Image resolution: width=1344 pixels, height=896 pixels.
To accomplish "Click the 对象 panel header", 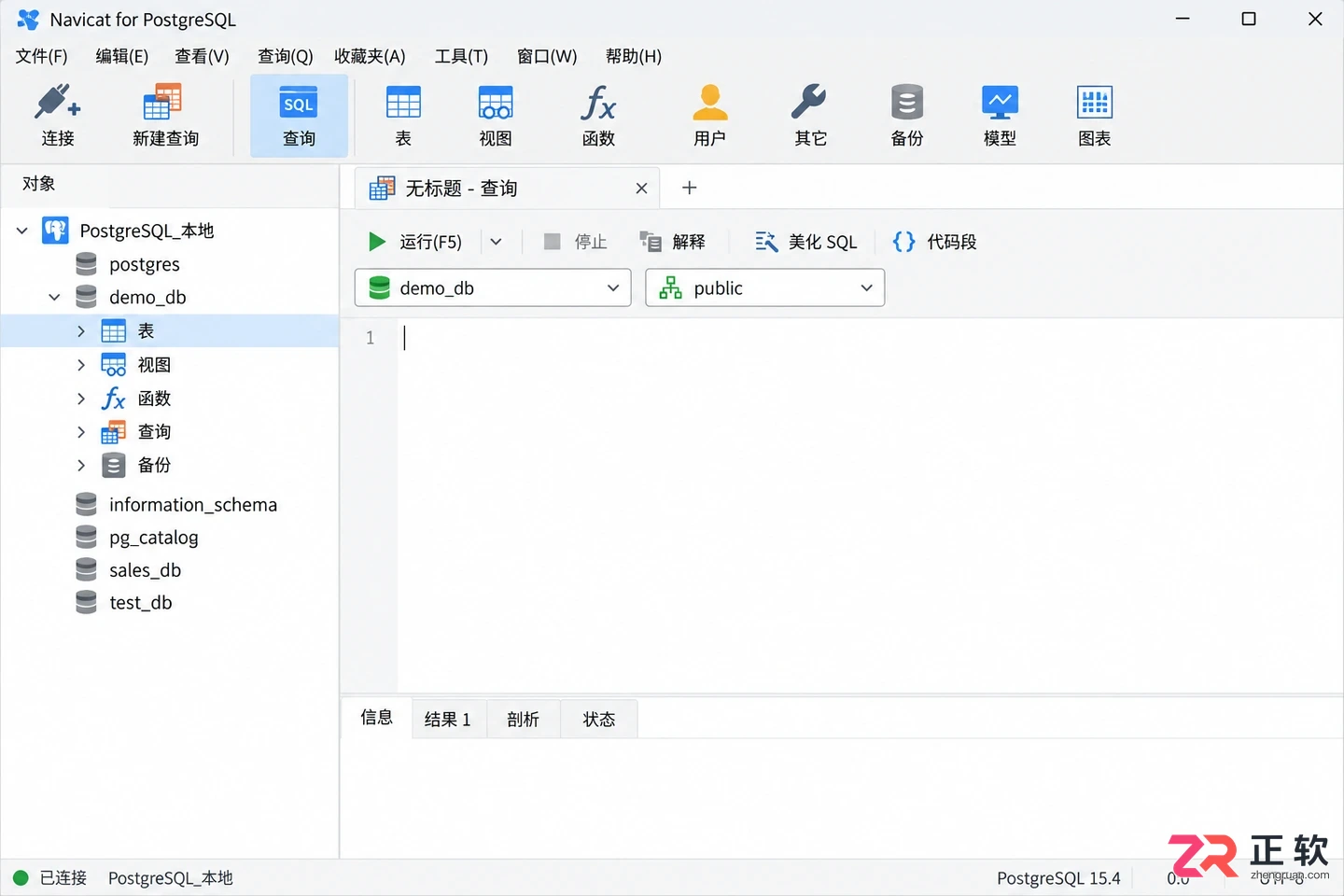I will tap(39, 184).
